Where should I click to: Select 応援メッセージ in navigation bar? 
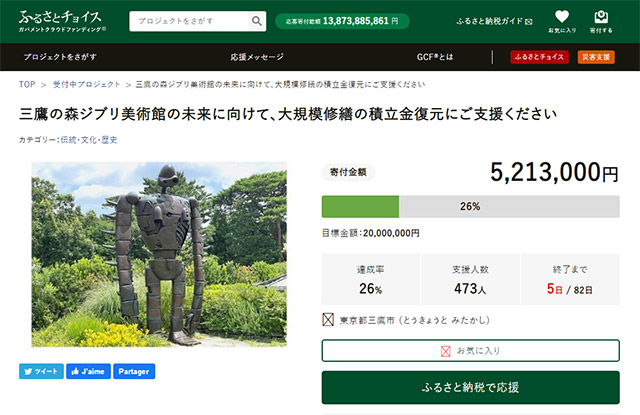point(257,57)
